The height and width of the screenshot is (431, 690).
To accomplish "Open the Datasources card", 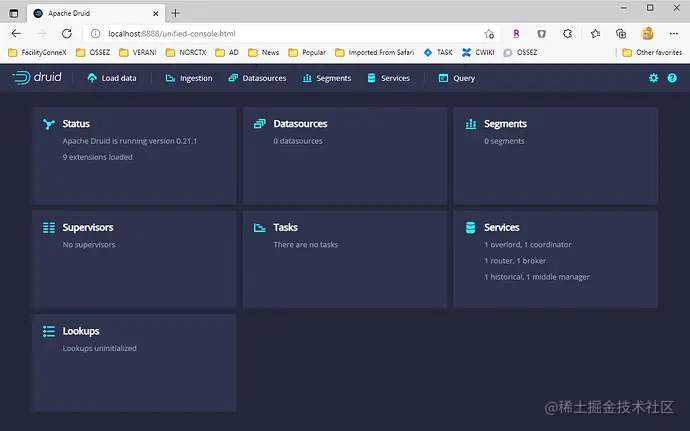I will [345, 156].
